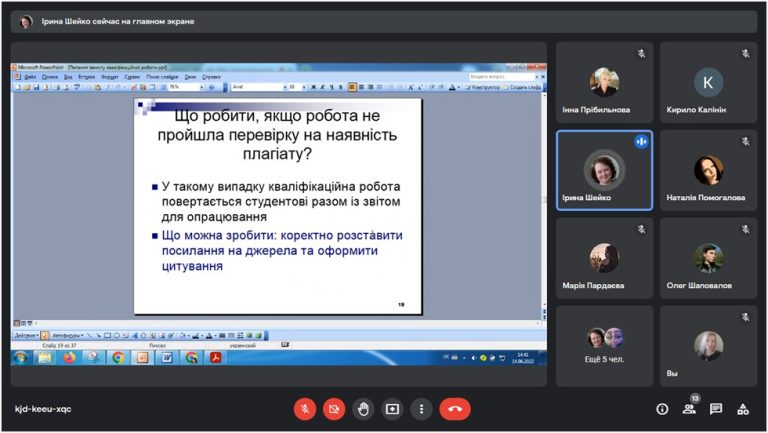Click line color on drawing toolbar

[196, 336]
